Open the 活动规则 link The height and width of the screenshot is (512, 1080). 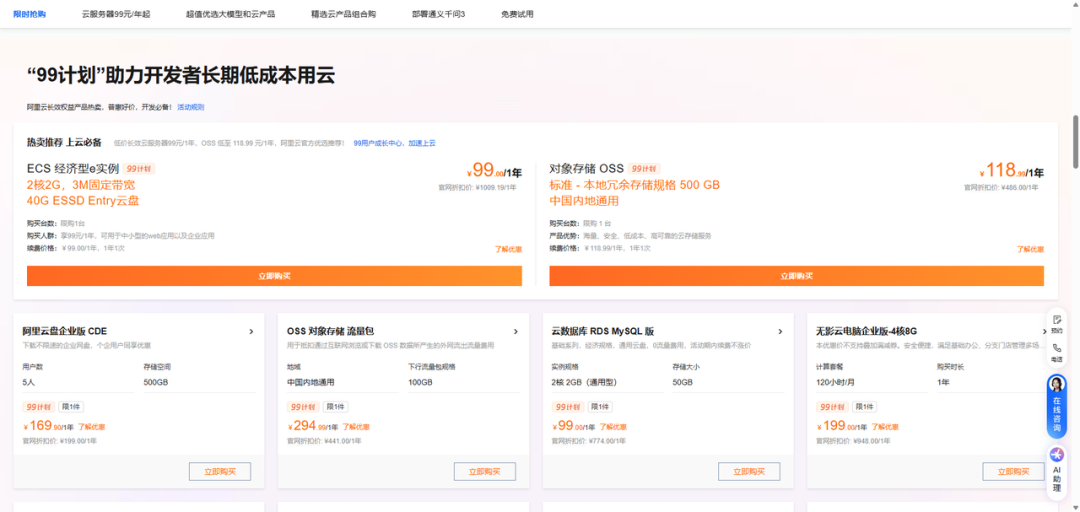191,107
